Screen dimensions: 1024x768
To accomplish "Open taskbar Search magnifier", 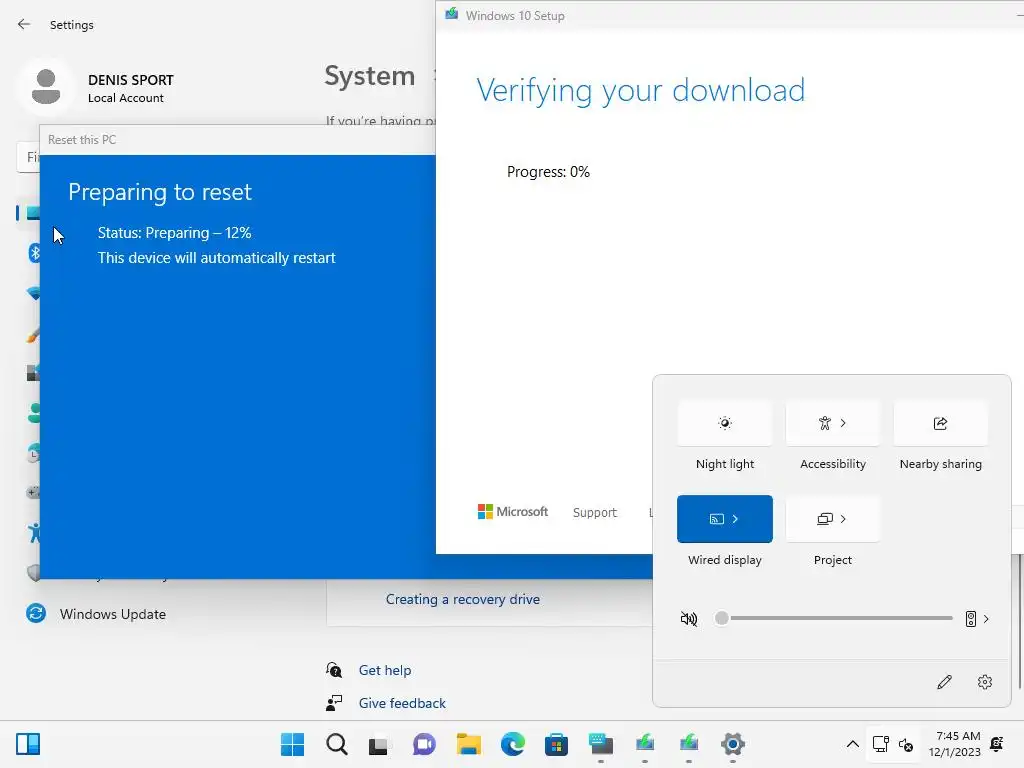I will (337, 744).
